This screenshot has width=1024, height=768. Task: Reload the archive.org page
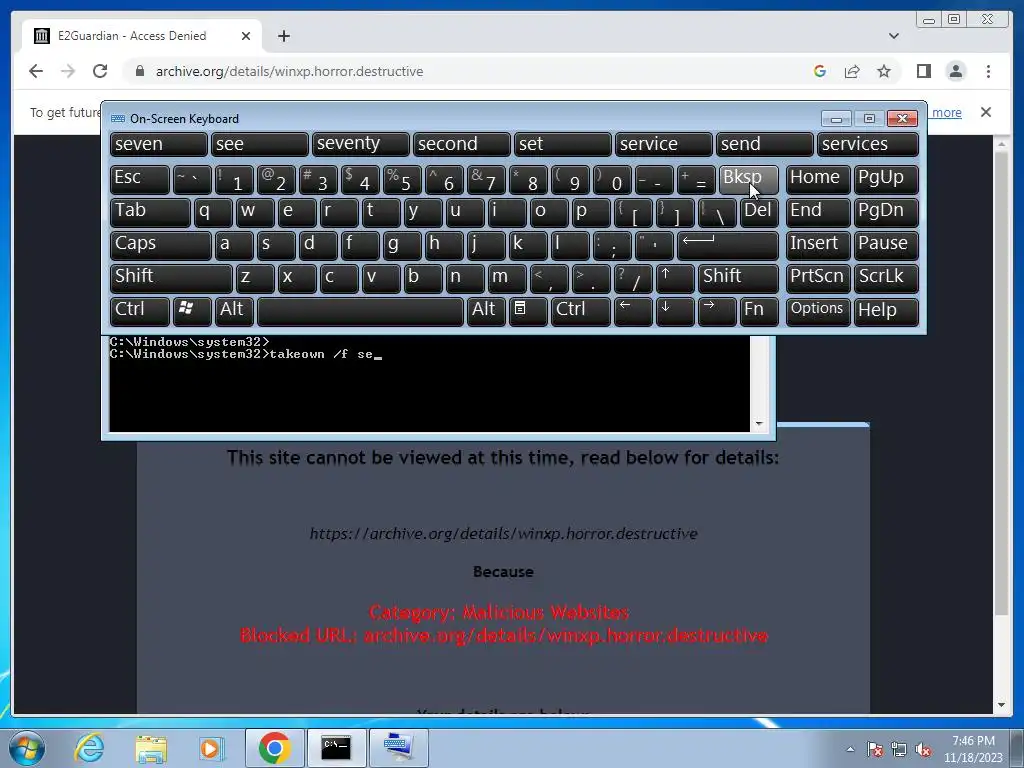(100, 71)
